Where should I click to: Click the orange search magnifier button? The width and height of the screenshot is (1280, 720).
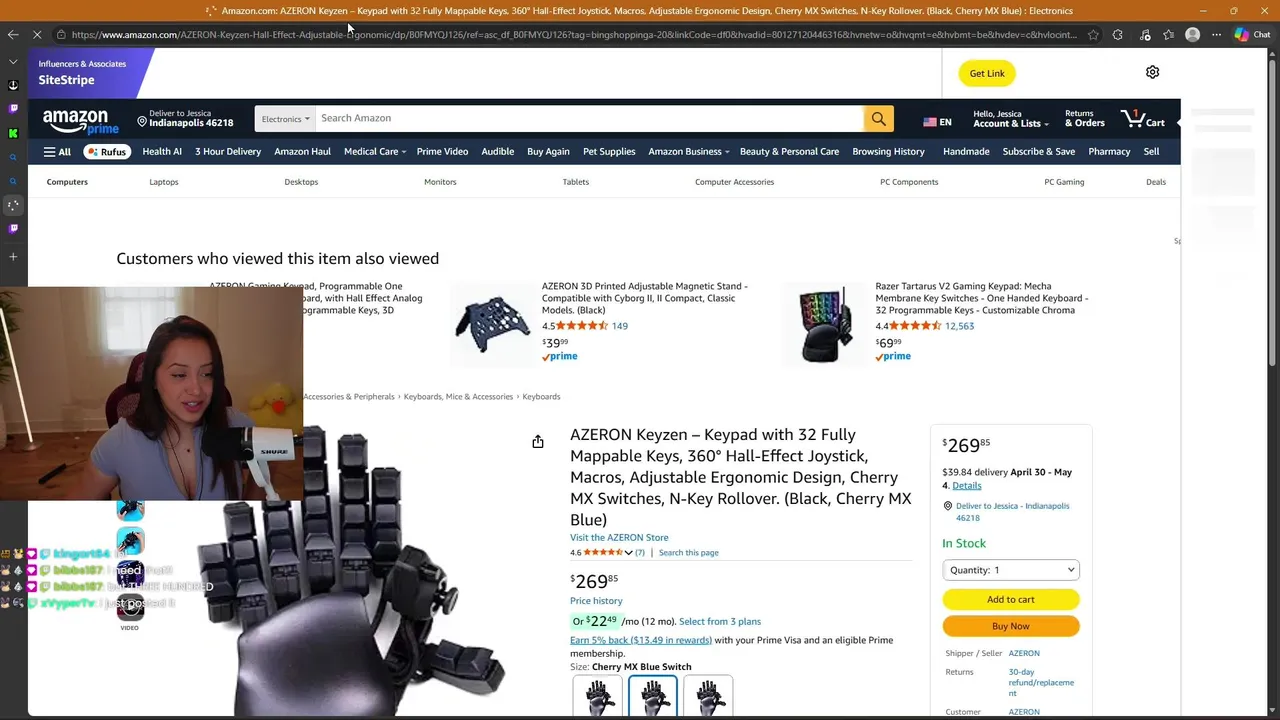[x=878, y=118]
